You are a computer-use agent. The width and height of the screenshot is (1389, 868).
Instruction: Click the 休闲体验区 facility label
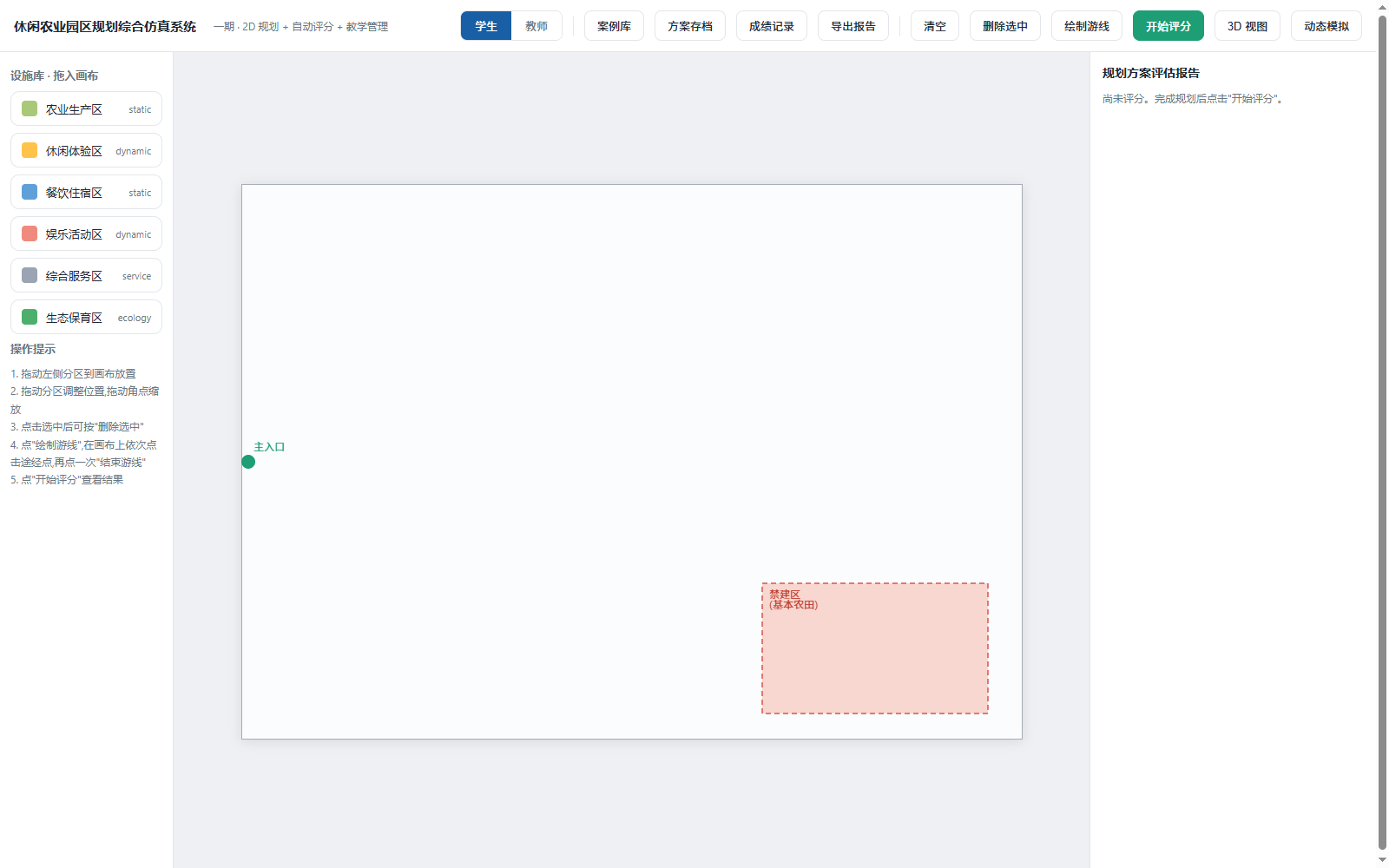coord(74,151)
